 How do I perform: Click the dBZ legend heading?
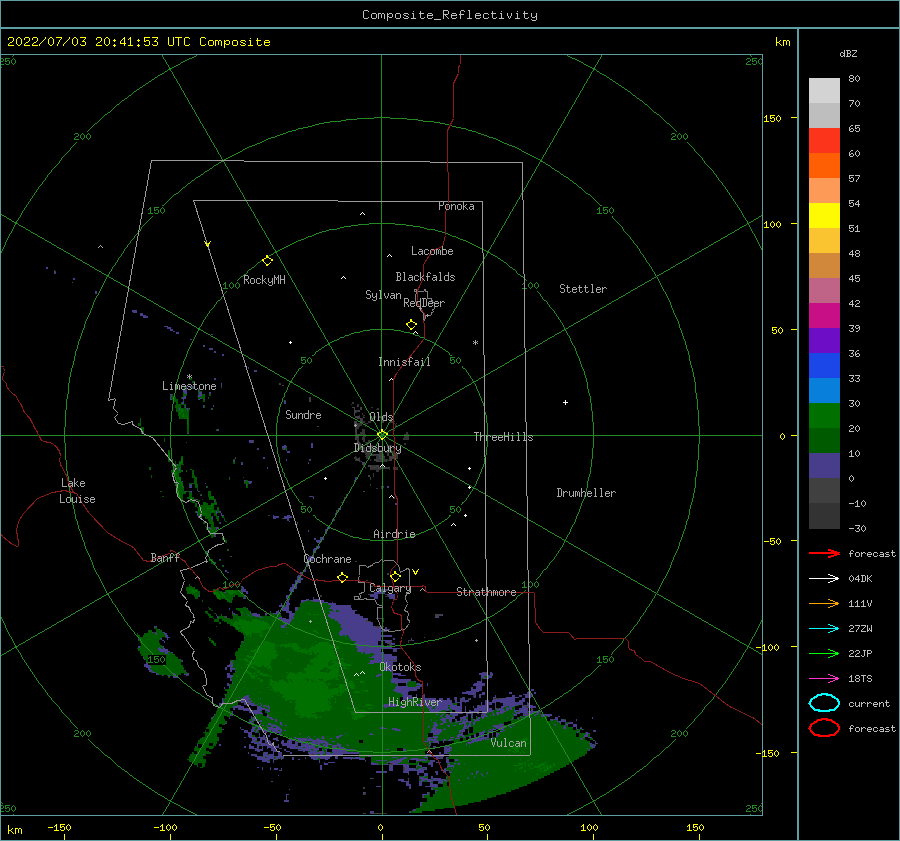coord(848,53)
